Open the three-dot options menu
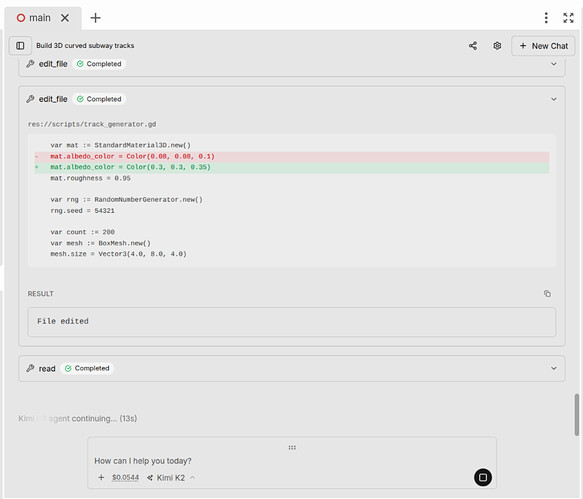Viewport: 583px width, 499px height. [x=546, y=18]
